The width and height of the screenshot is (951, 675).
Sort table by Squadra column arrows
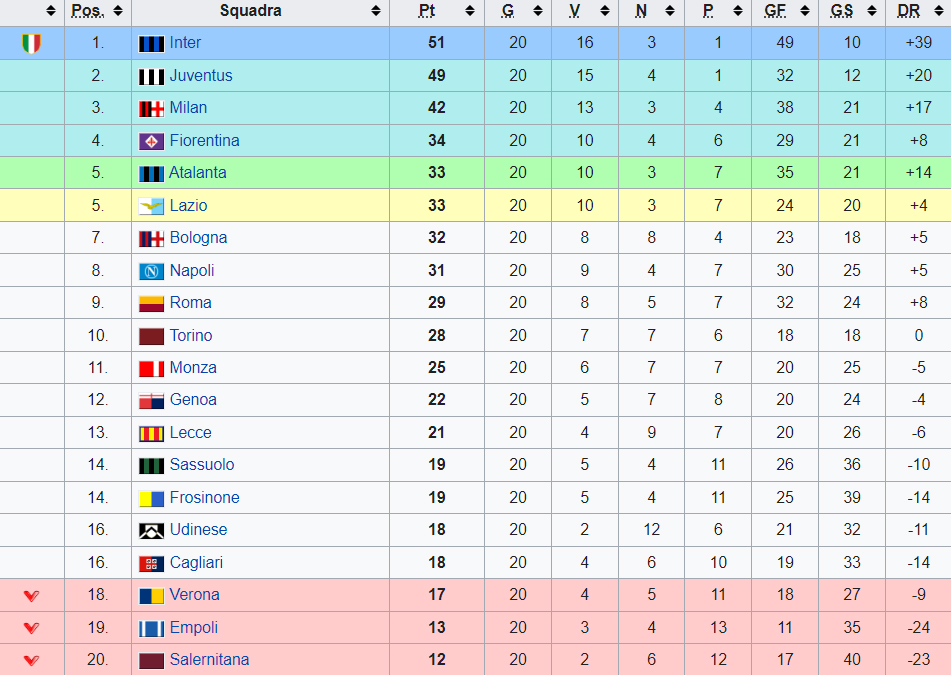tap(376, 11)
